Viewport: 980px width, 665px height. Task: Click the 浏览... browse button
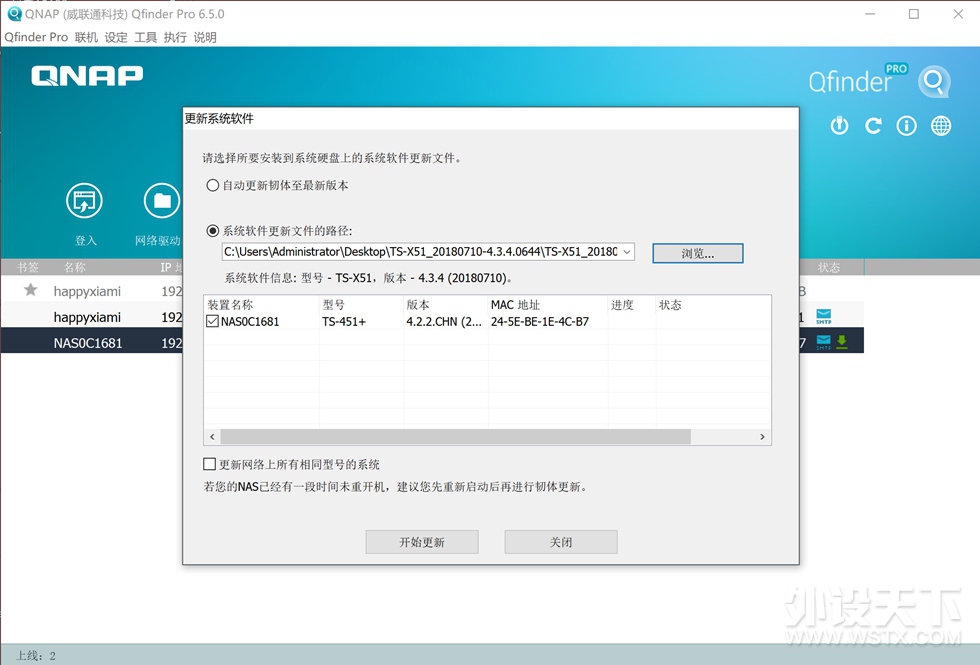(698, 253)
